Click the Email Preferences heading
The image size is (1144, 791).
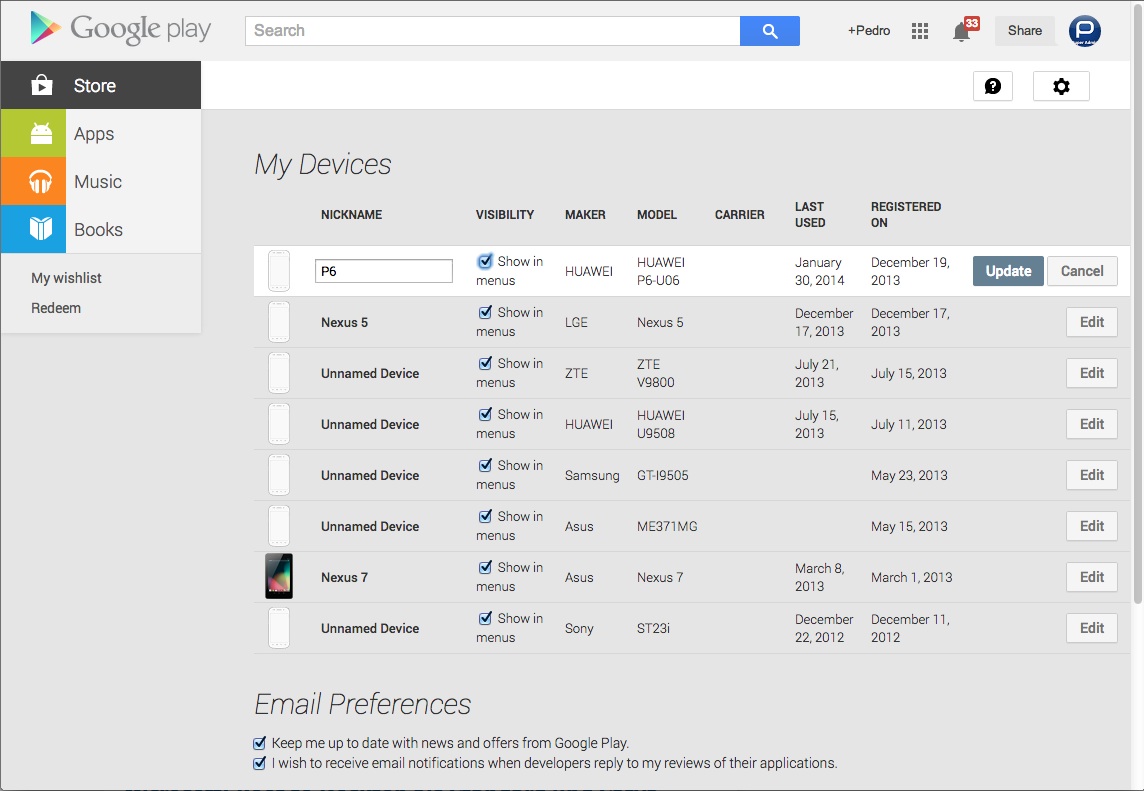363,704
